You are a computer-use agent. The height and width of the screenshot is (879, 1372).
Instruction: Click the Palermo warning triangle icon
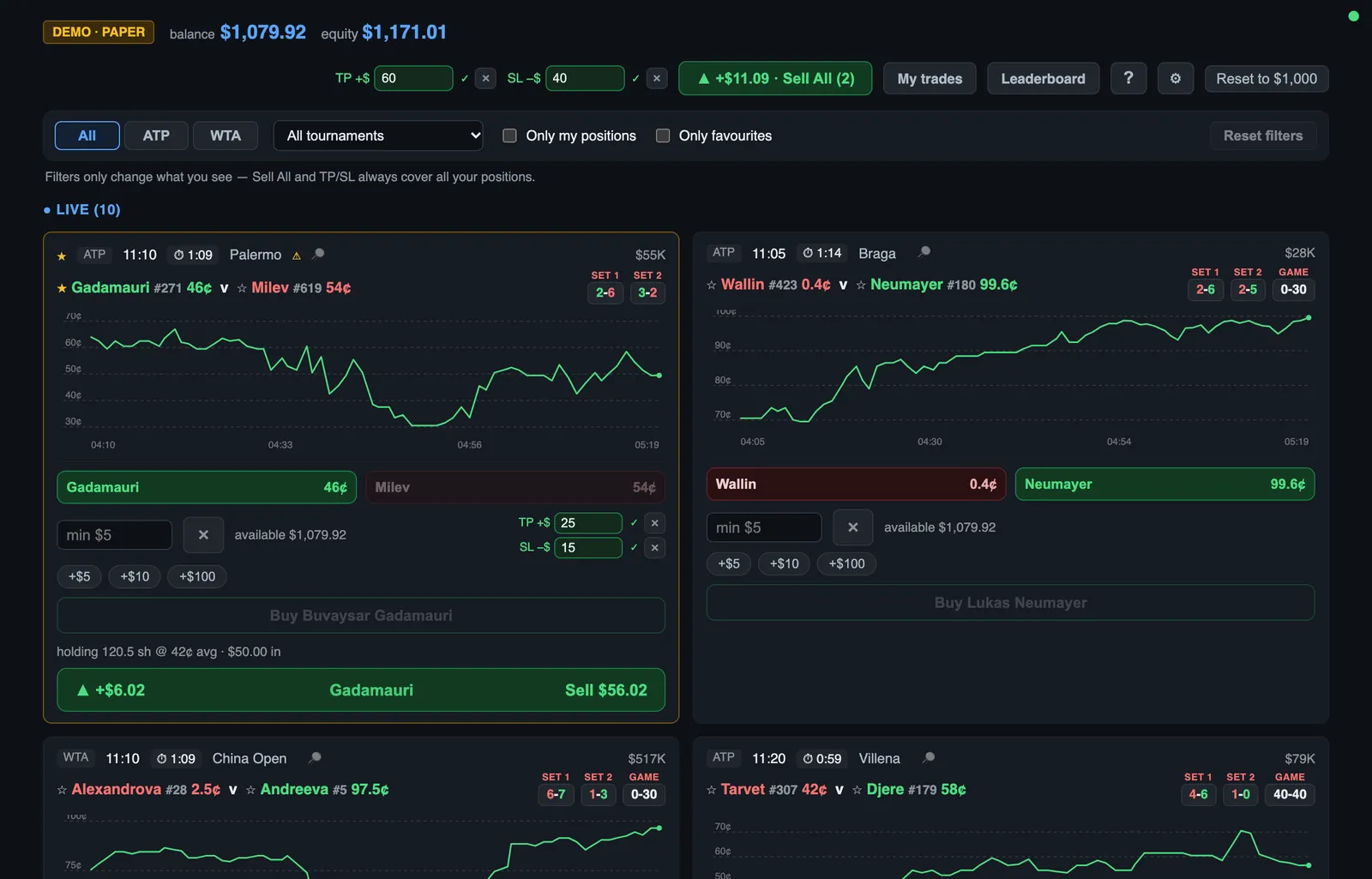[297, 256]
